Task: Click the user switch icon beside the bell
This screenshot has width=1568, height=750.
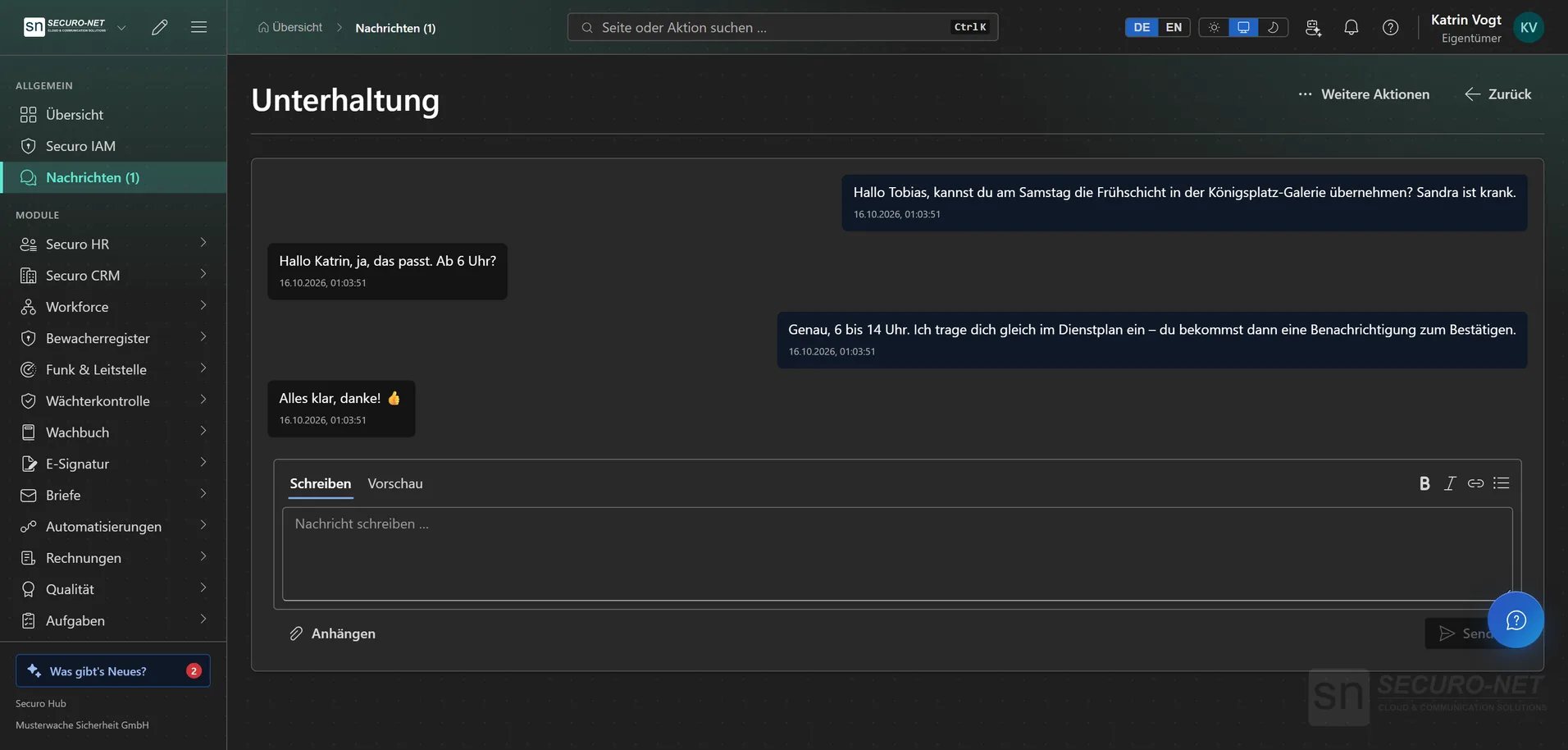Action: coord(1313,27)
